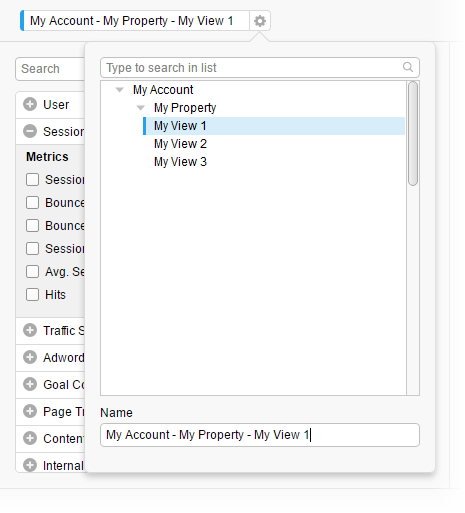Expand the User group plus icon

point(30,104)
